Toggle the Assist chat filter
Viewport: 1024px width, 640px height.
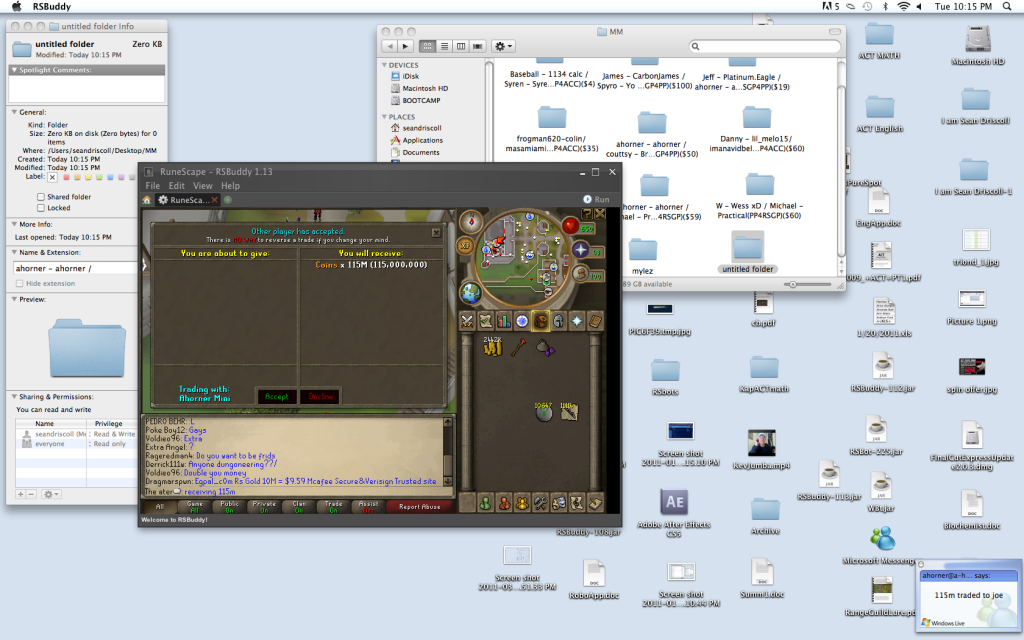[x=368, y=507]
